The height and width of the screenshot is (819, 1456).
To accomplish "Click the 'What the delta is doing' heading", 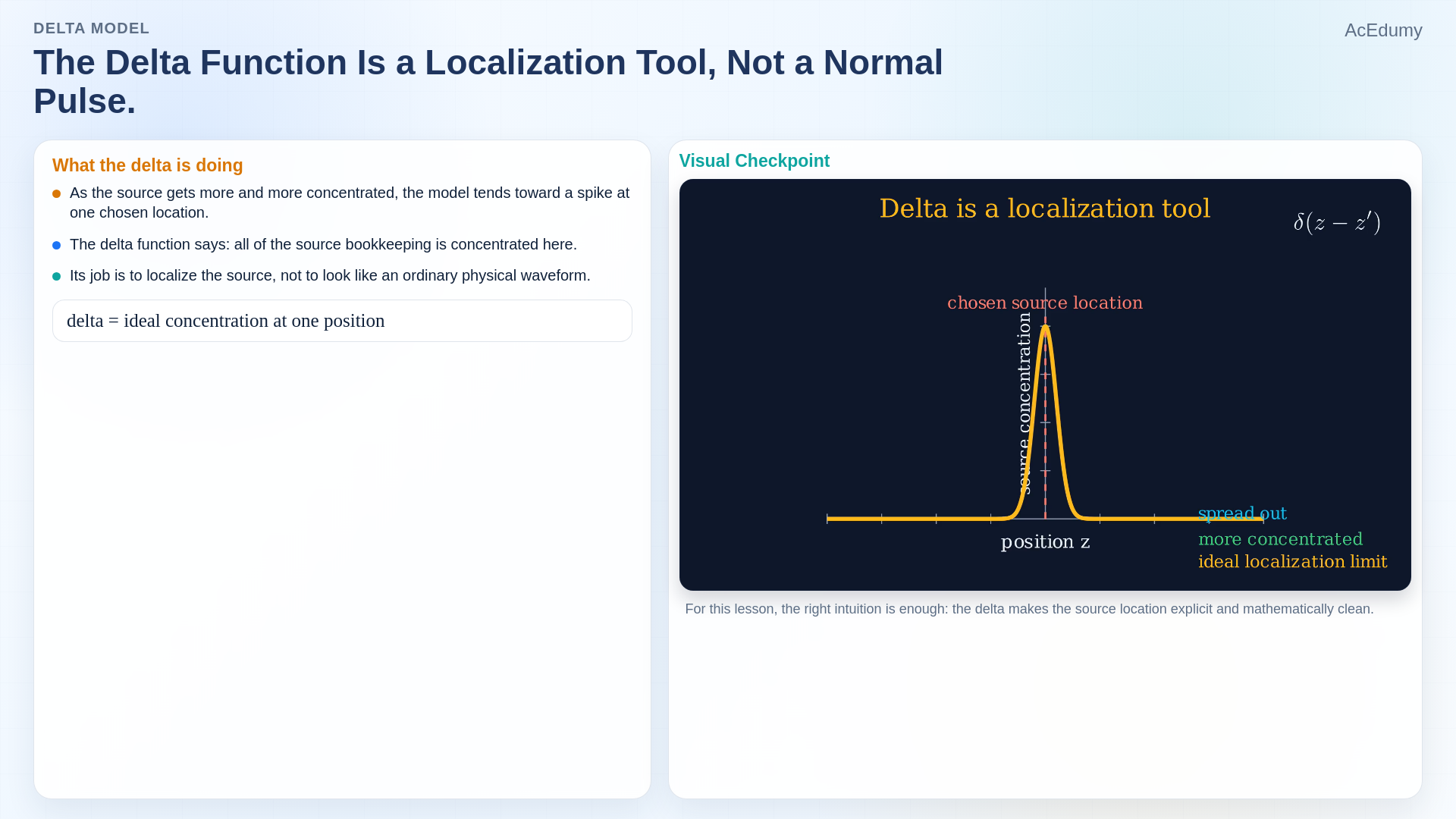I will [x=147, y=165].
